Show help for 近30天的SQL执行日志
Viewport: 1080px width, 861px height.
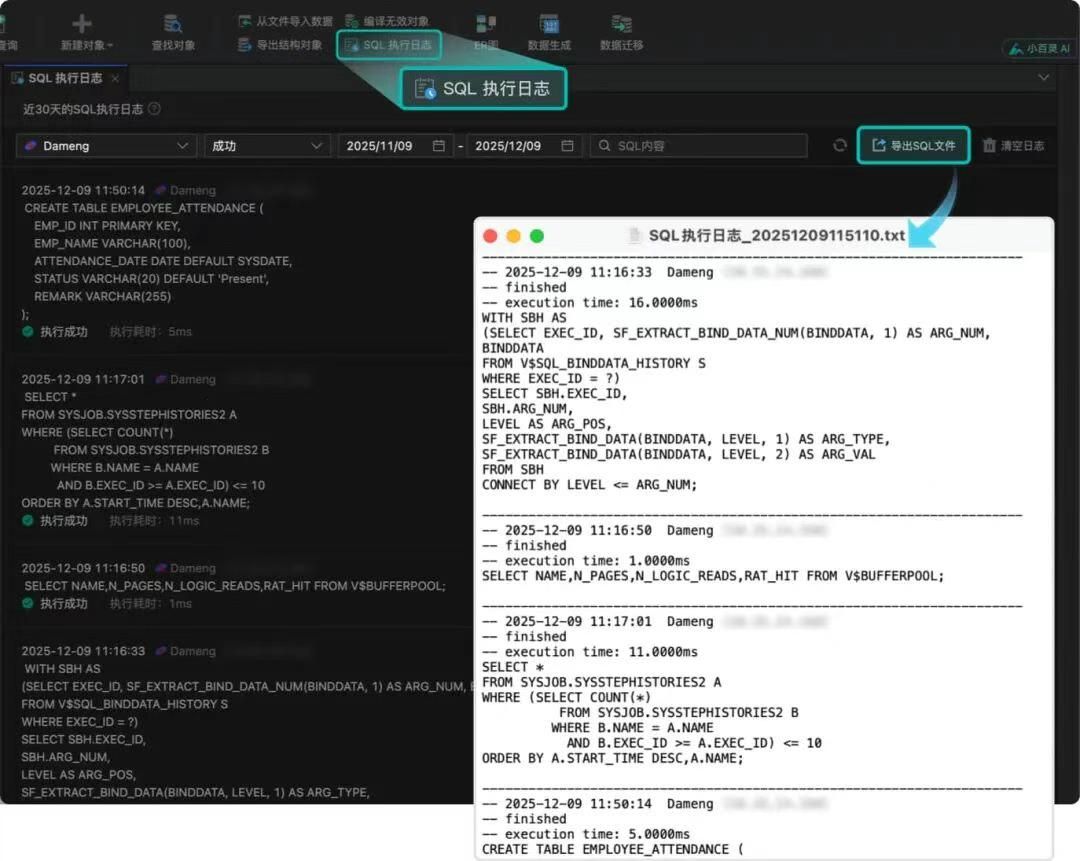[155, 109]
